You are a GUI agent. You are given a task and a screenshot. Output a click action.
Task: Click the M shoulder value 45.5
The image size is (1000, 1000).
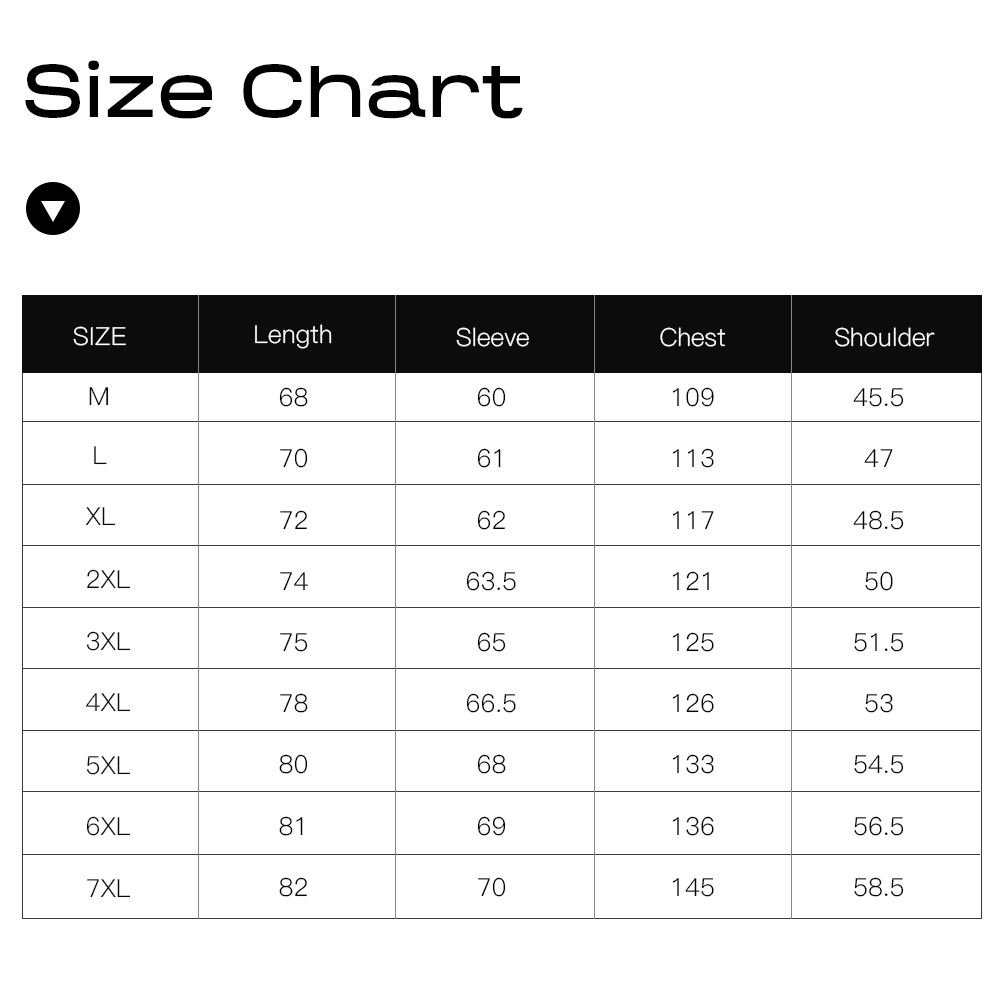click(878, 398)
